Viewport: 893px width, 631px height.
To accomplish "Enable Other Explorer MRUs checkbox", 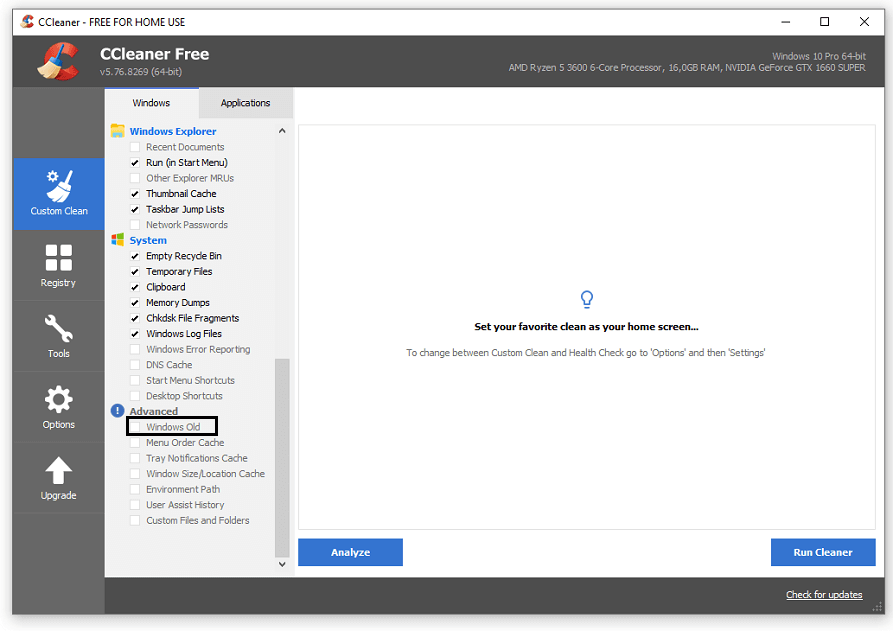I will (x=135, y=178).
